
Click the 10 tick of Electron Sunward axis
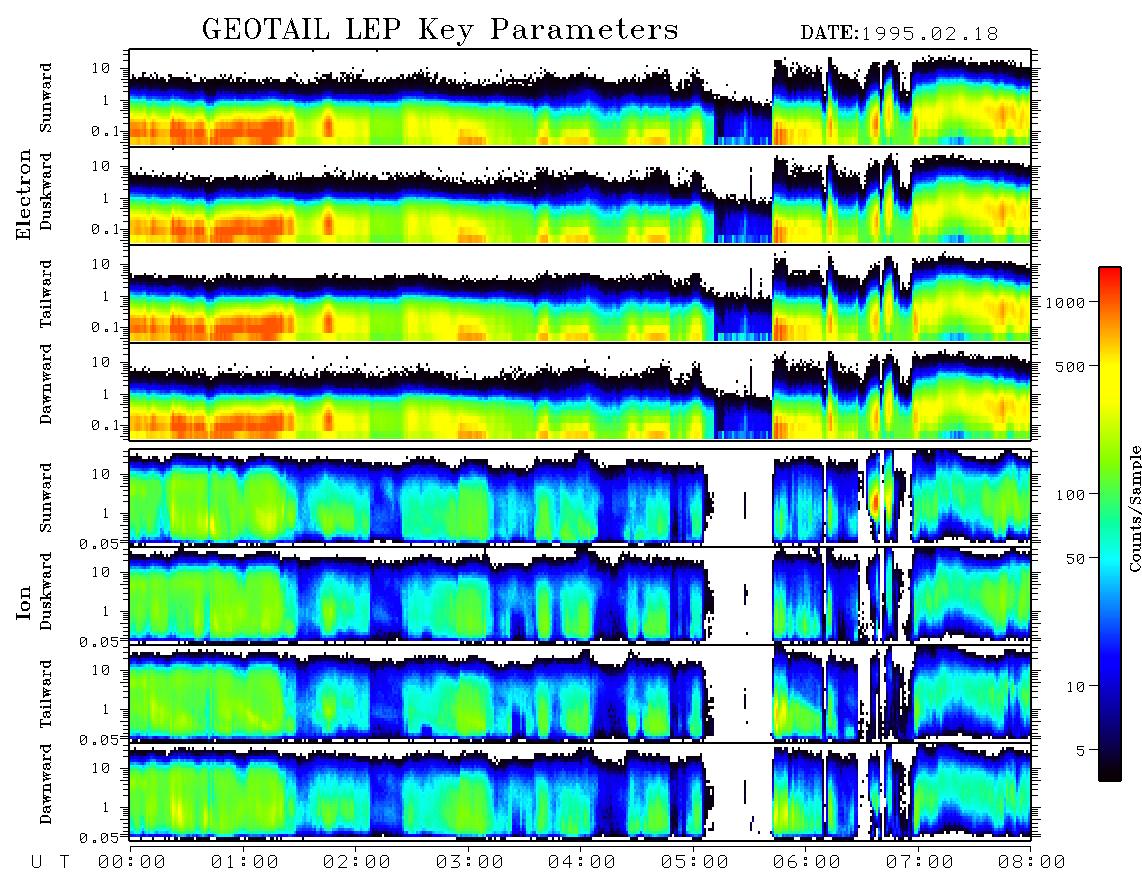tap(101, 68)
